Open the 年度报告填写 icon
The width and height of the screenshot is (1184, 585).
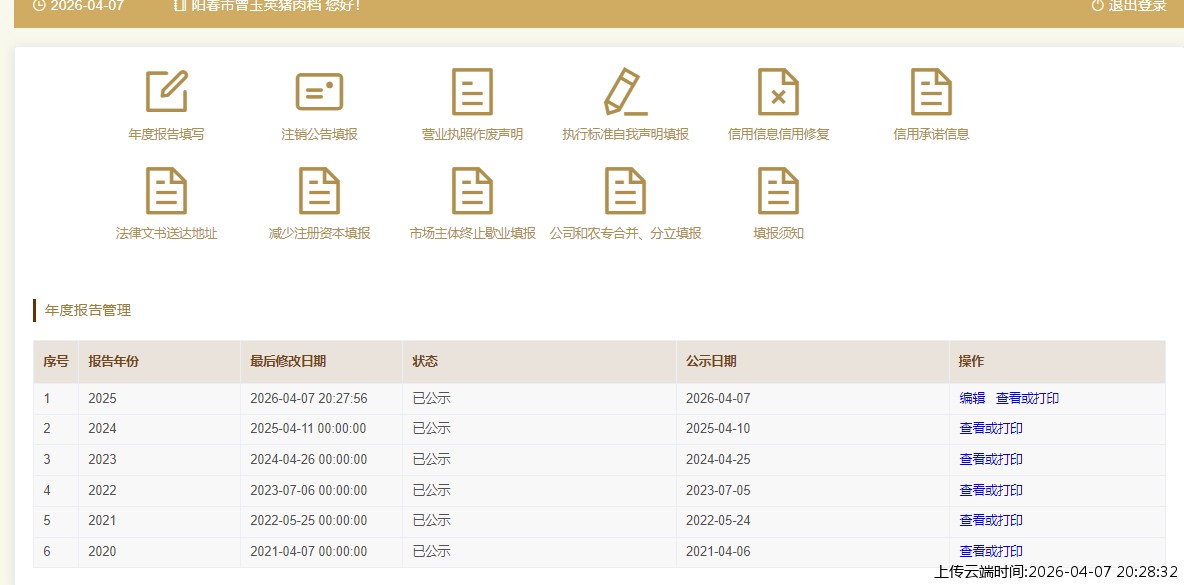tap(166, 93)
